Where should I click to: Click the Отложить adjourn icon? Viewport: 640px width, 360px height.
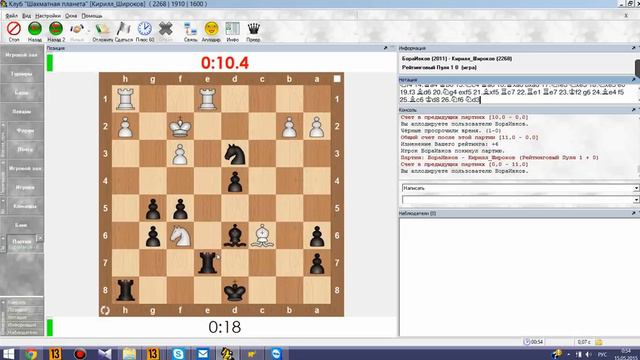pos(102,29)
